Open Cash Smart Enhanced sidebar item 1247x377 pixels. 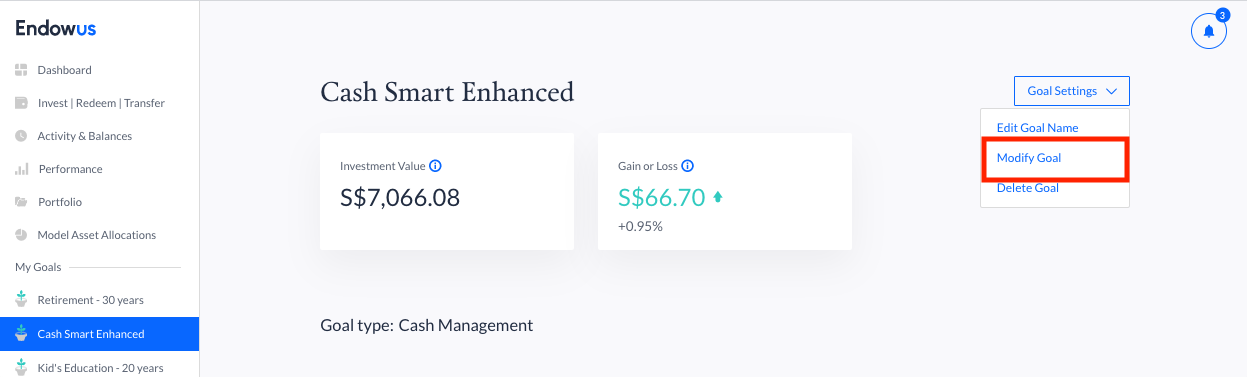pos(99,334)
